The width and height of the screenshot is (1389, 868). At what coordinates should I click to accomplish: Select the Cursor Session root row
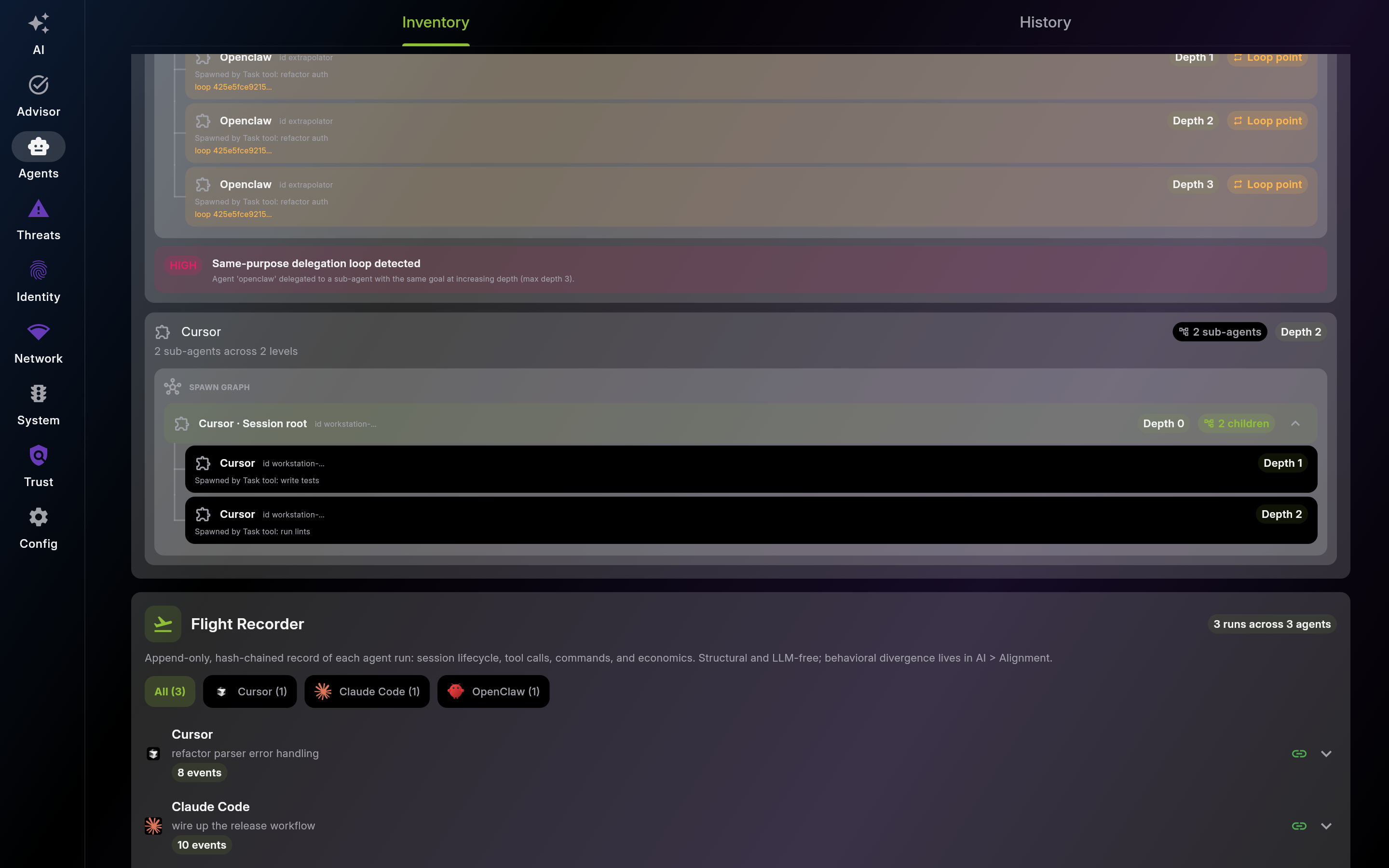[x=740, y=424]
